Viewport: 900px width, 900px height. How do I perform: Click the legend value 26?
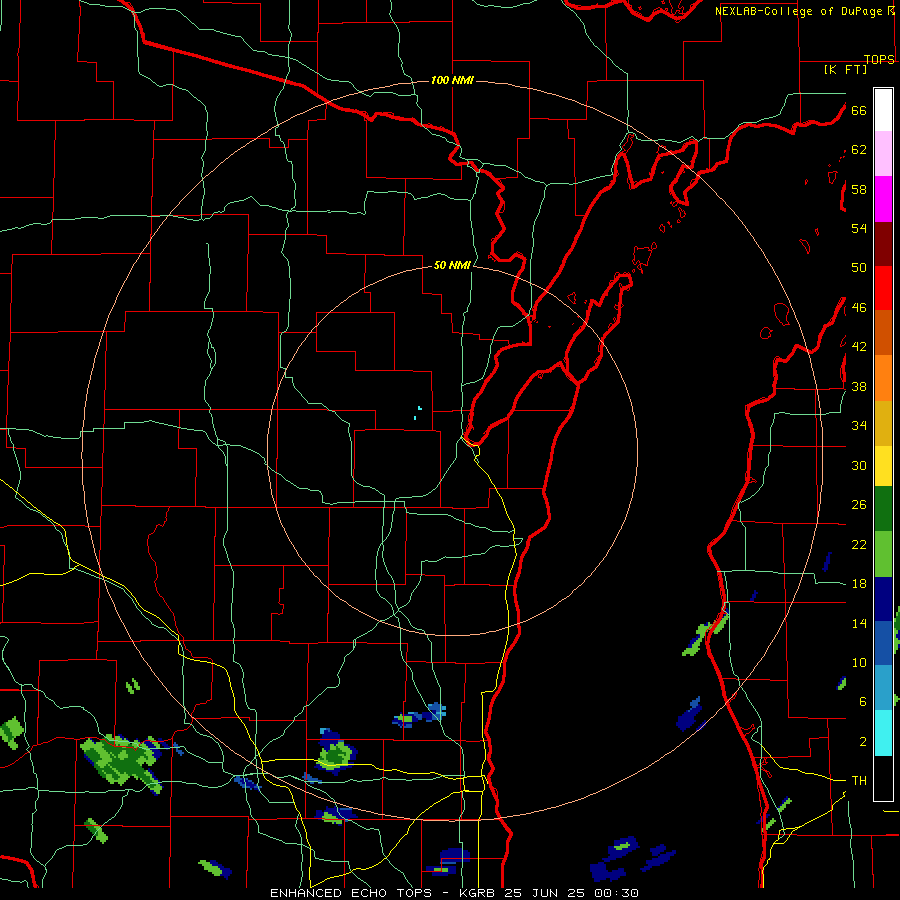859,505
